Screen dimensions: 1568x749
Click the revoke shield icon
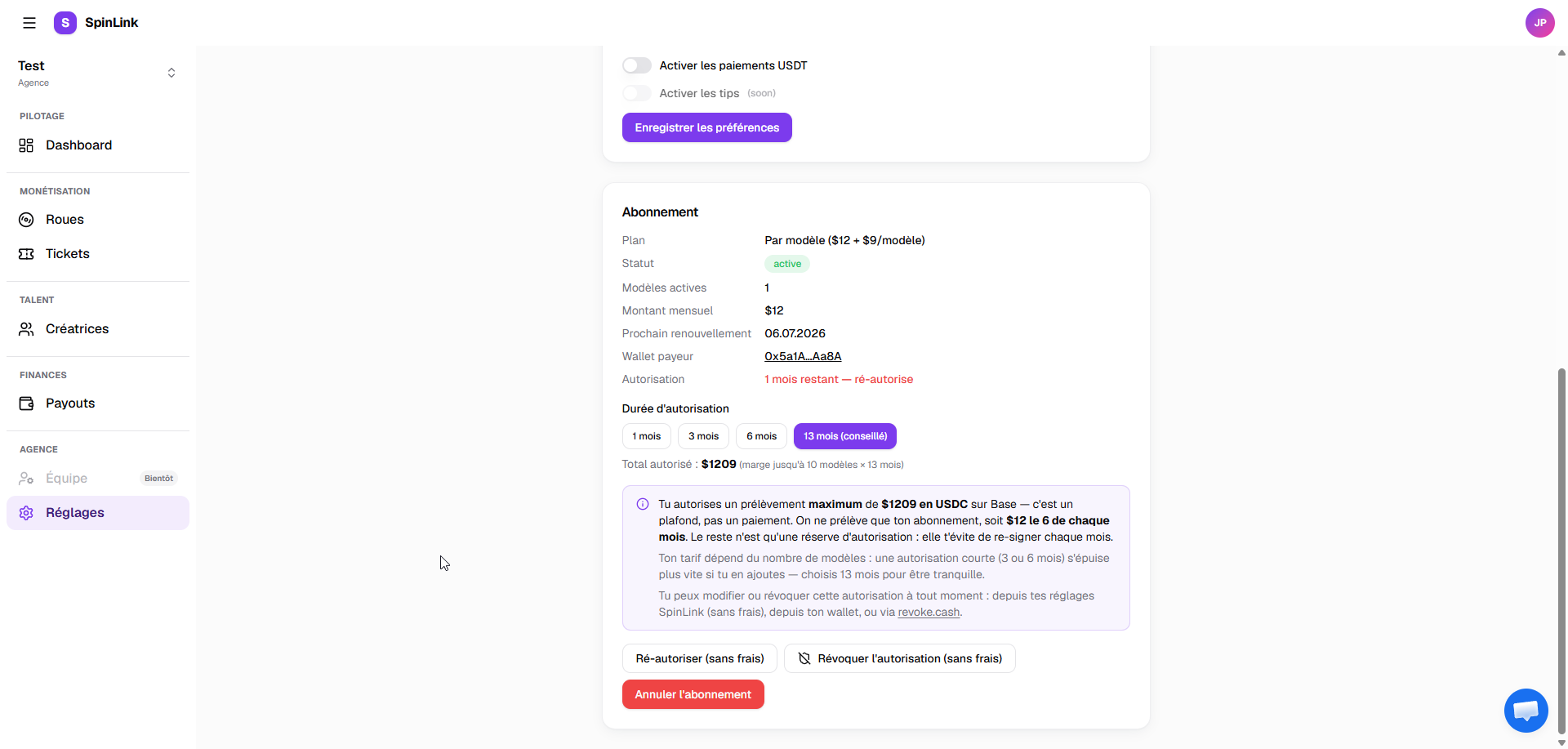[x=804, y=658]
